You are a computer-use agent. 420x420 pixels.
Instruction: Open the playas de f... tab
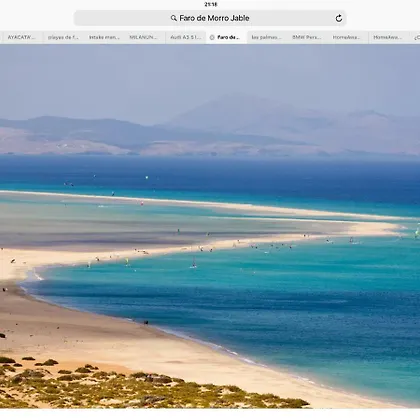[63, 37]
